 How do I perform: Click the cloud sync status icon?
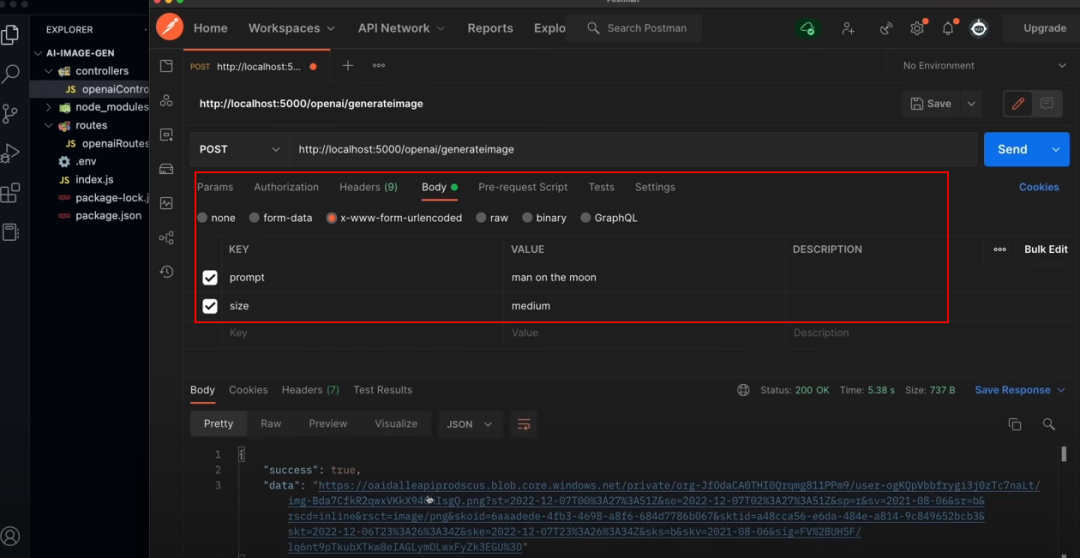pyautogui.click(x=807, y=28)
